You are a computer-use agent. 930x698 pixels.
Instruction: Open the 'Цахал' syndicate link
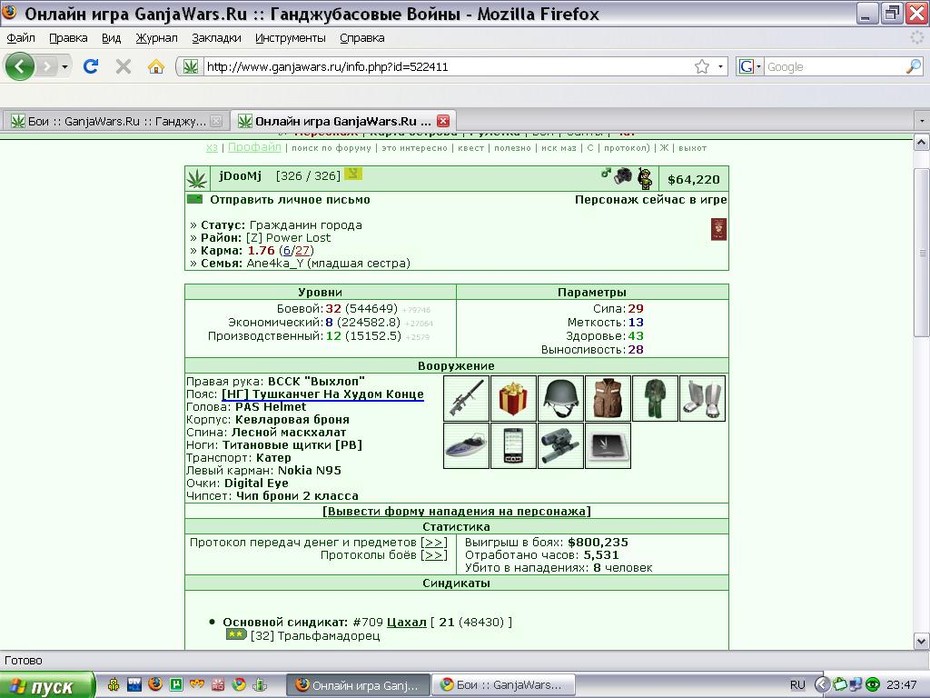point(406,622)
